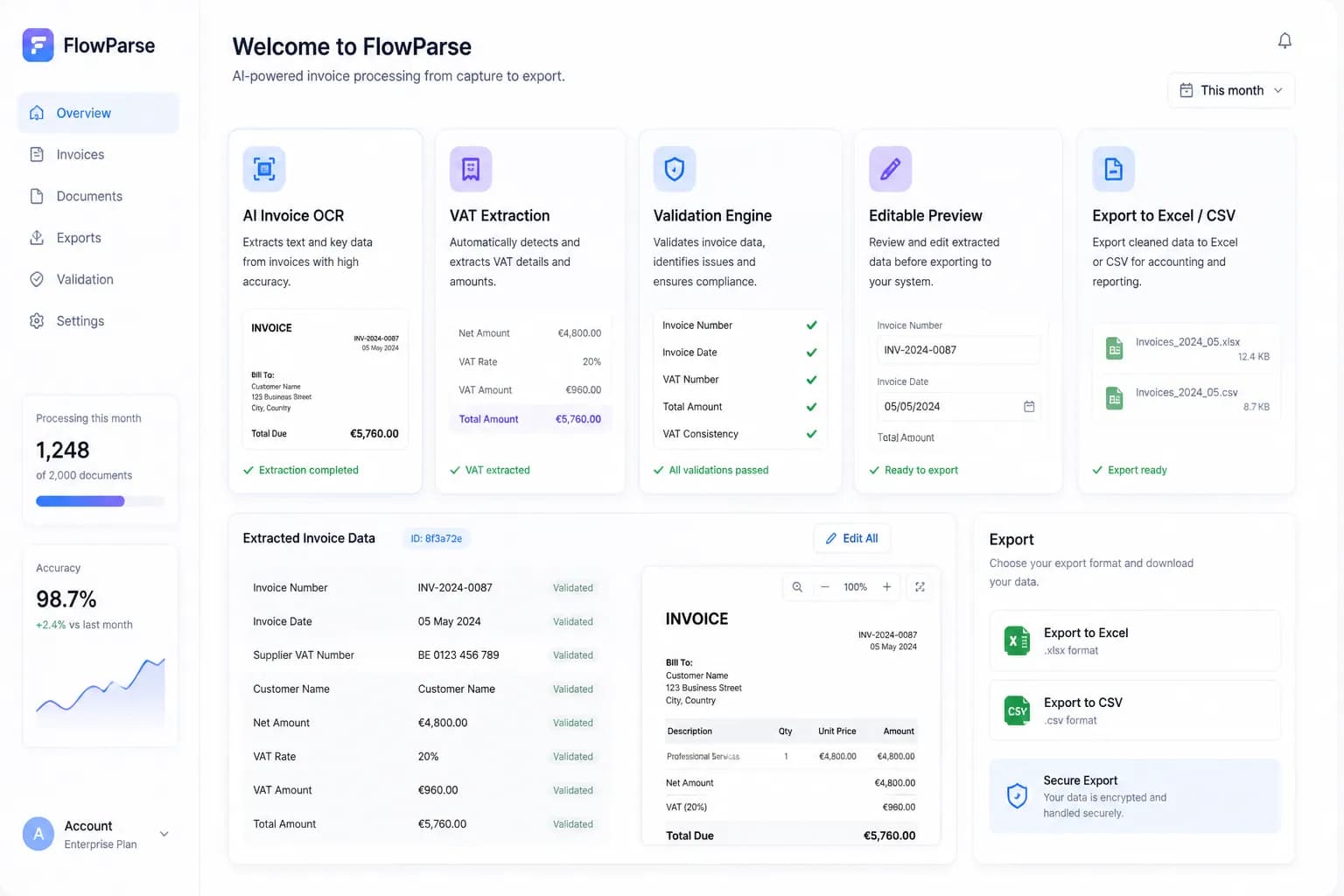Open notifications bell
1344x896 pixels.
1284,41
